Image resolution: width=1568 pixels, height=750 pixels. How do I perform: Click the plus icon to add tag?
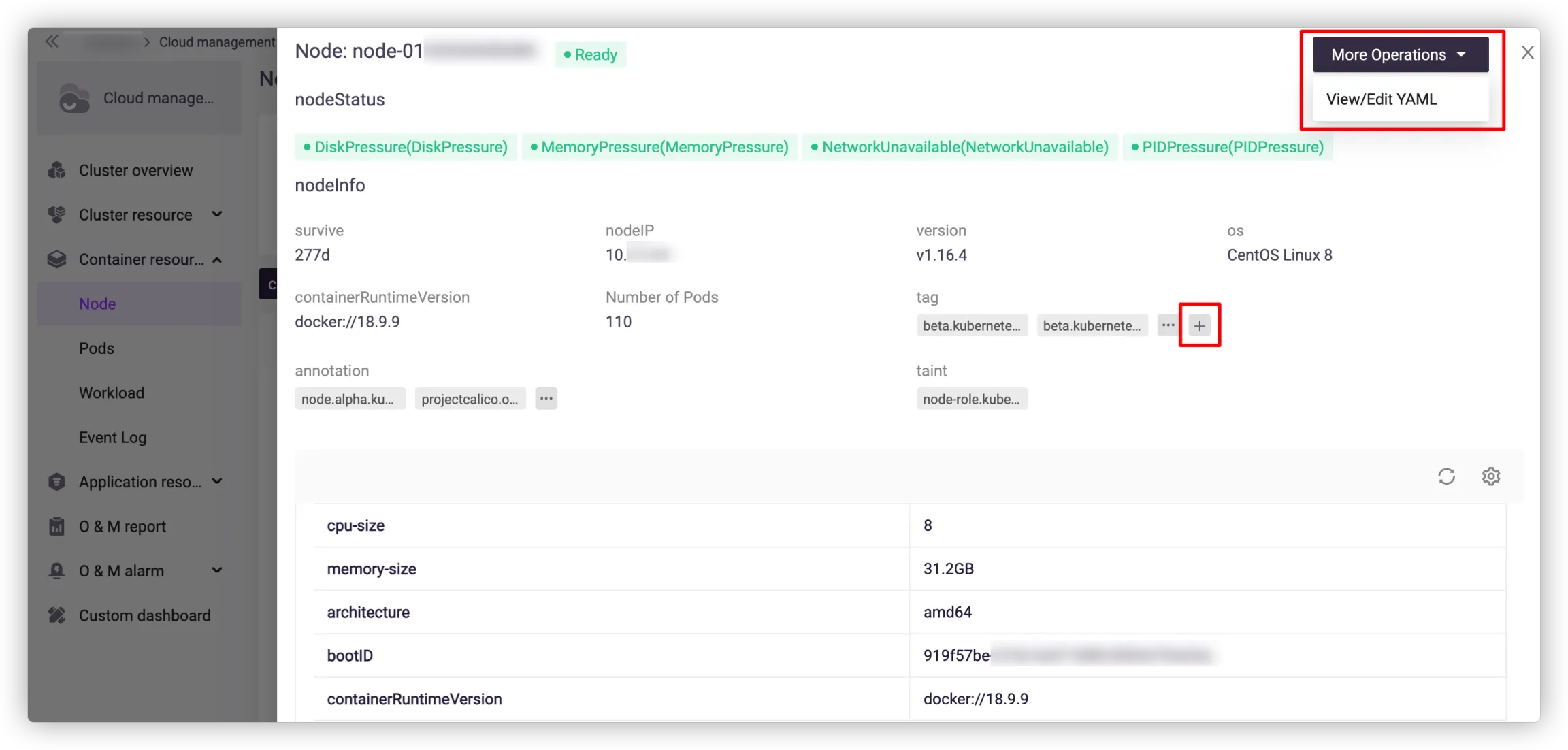1199,326
